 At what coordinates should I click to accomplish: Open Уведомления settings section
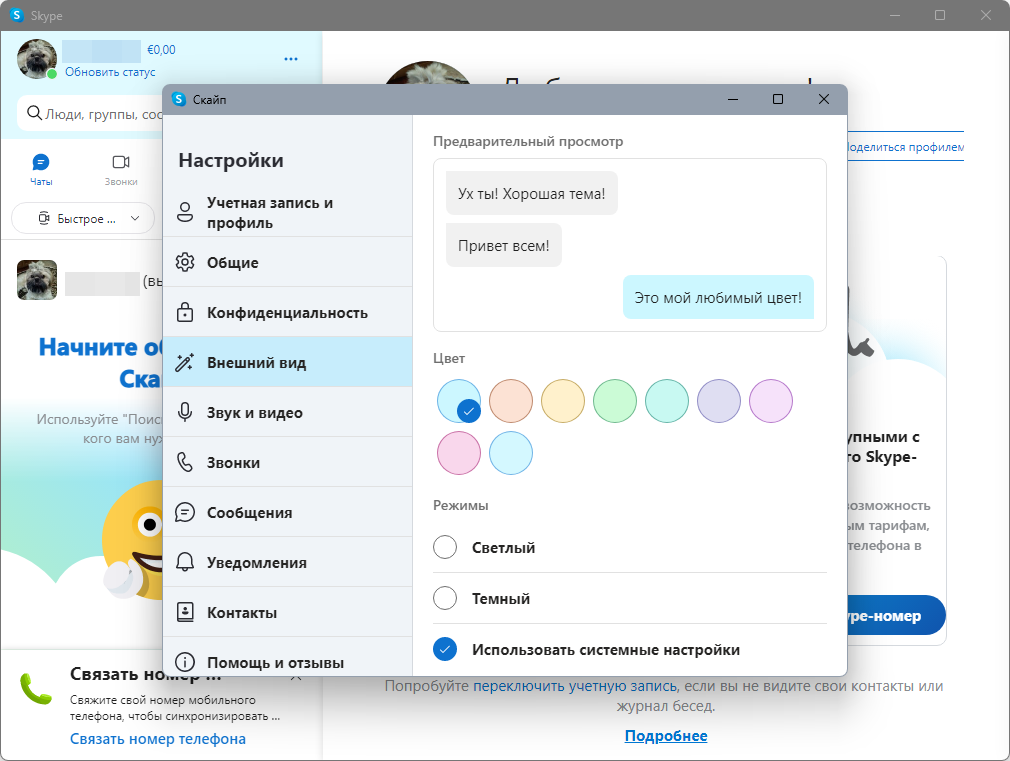point(287,562)
